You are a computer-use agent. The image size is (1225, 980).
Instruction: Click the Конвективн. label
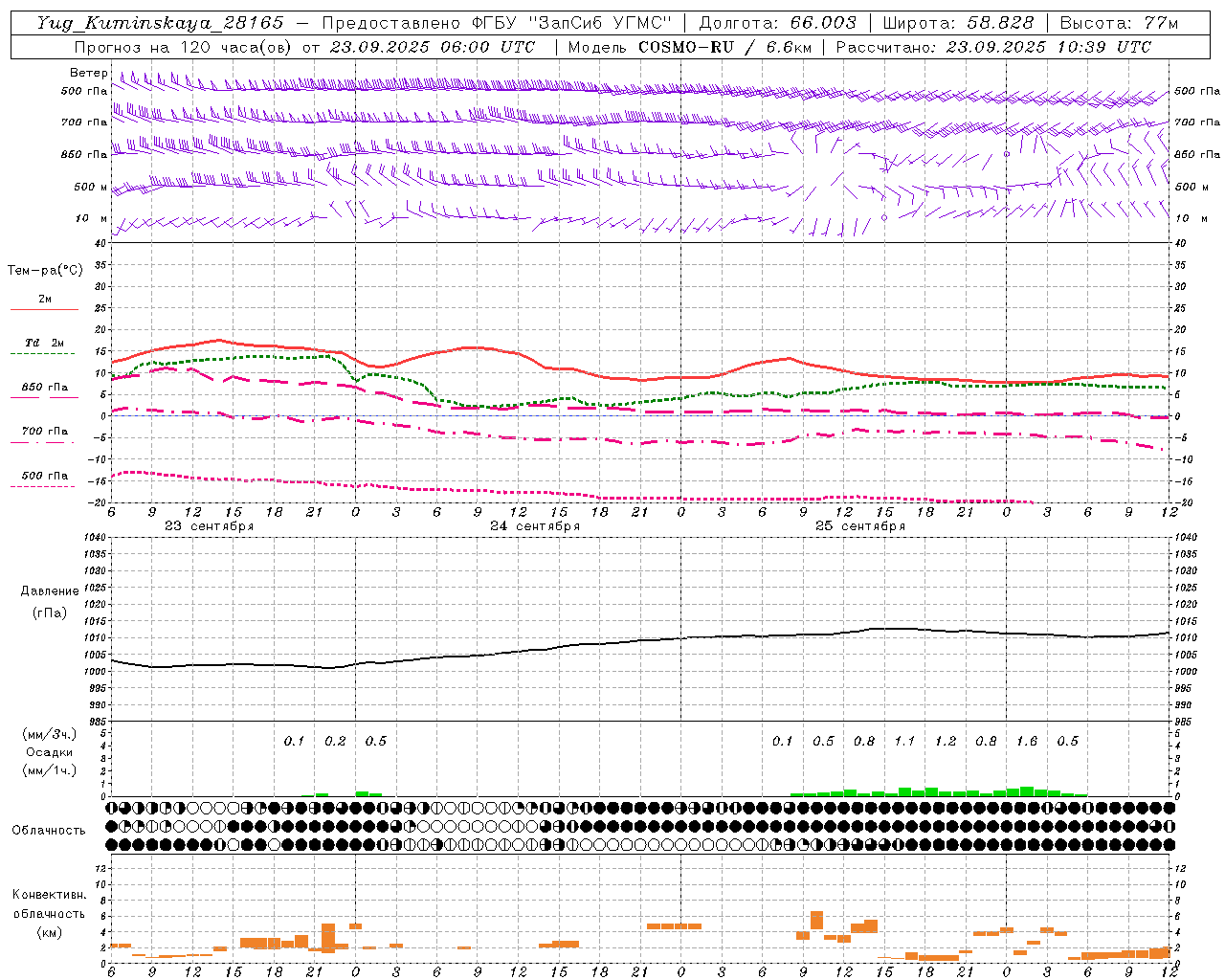click(x=49, y=895)
